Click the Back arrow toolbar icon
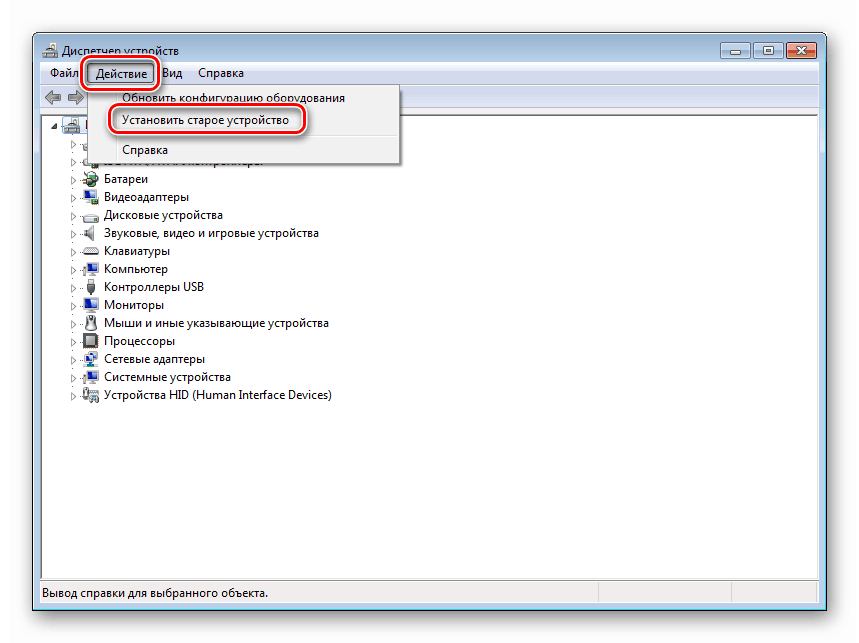This screenshot has height=643, width=859. (53, 97)
